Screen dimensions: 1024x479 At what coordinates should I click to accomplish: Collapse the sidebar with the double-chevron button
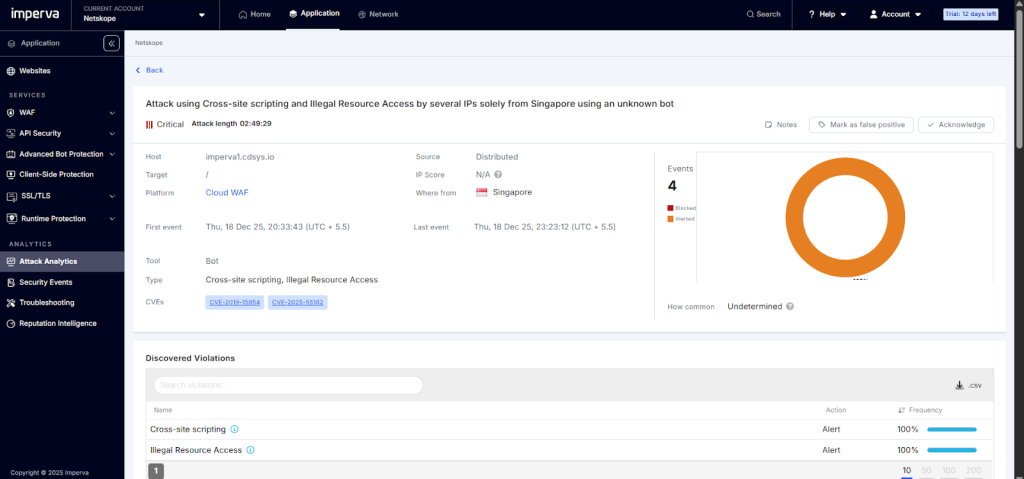pyautogui.click(x=111, y=44)
